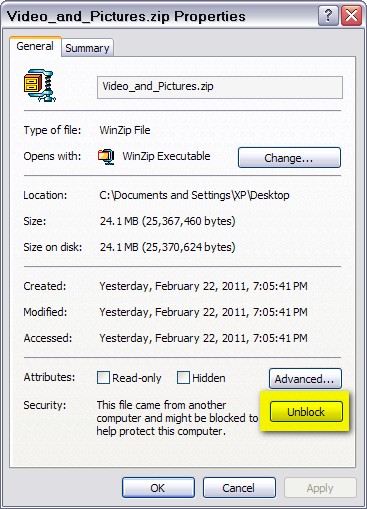The height and width of the screenshot is (509, 367).
Task: Click the grayed Apply button
Action: [x=320, y=488]
